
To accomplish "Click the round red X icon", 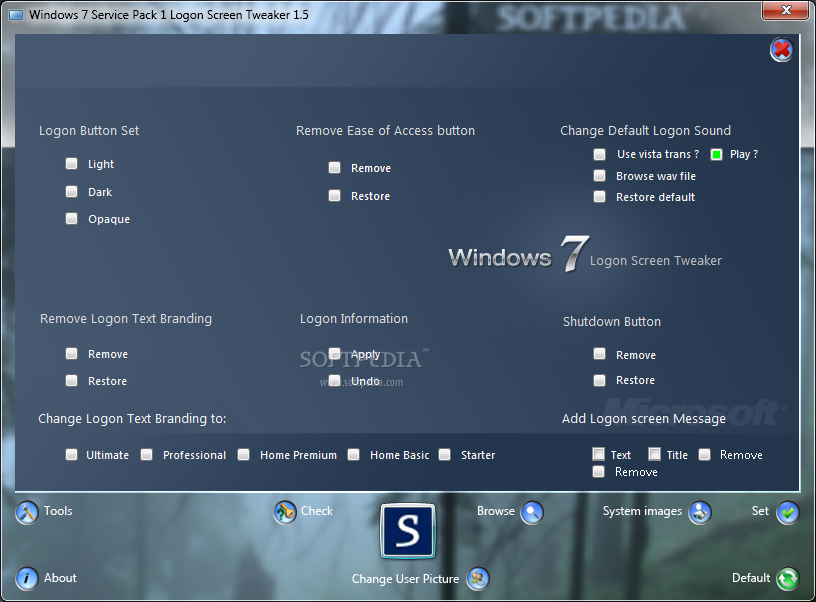I will [781, 50].
